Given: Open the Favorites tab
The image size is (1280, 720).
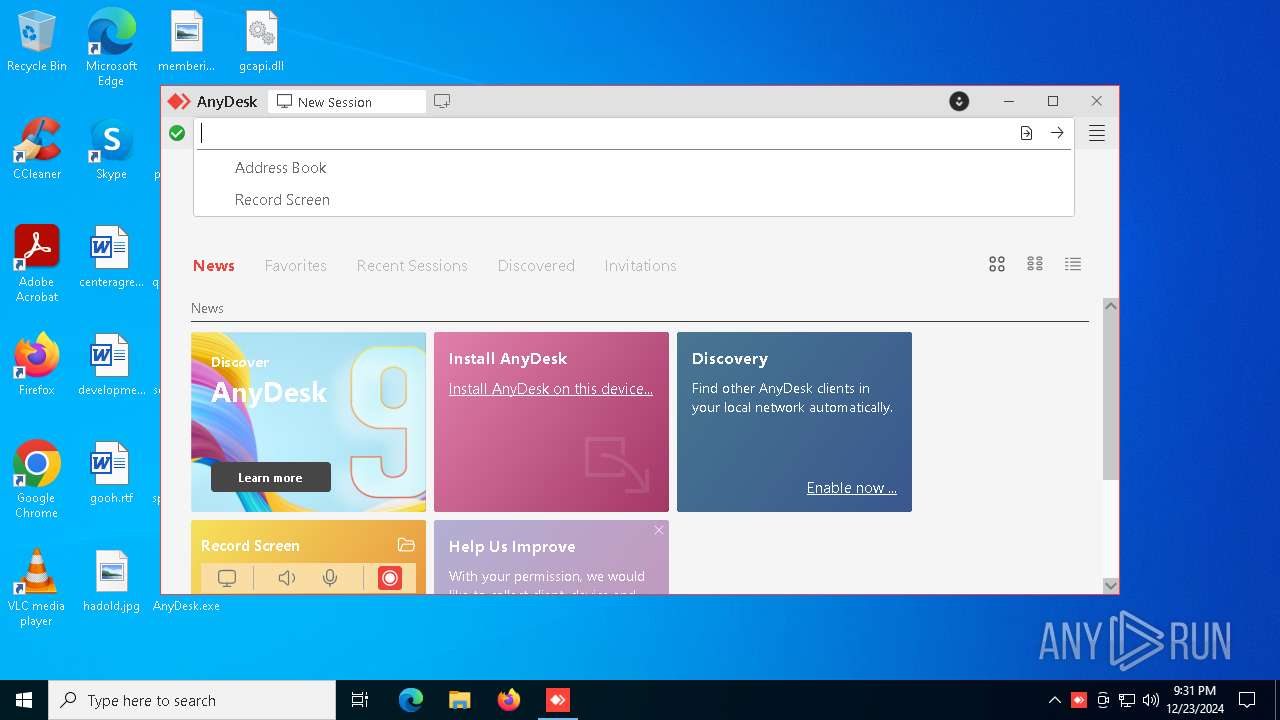Looking at the screenshot, I should 296,265.
